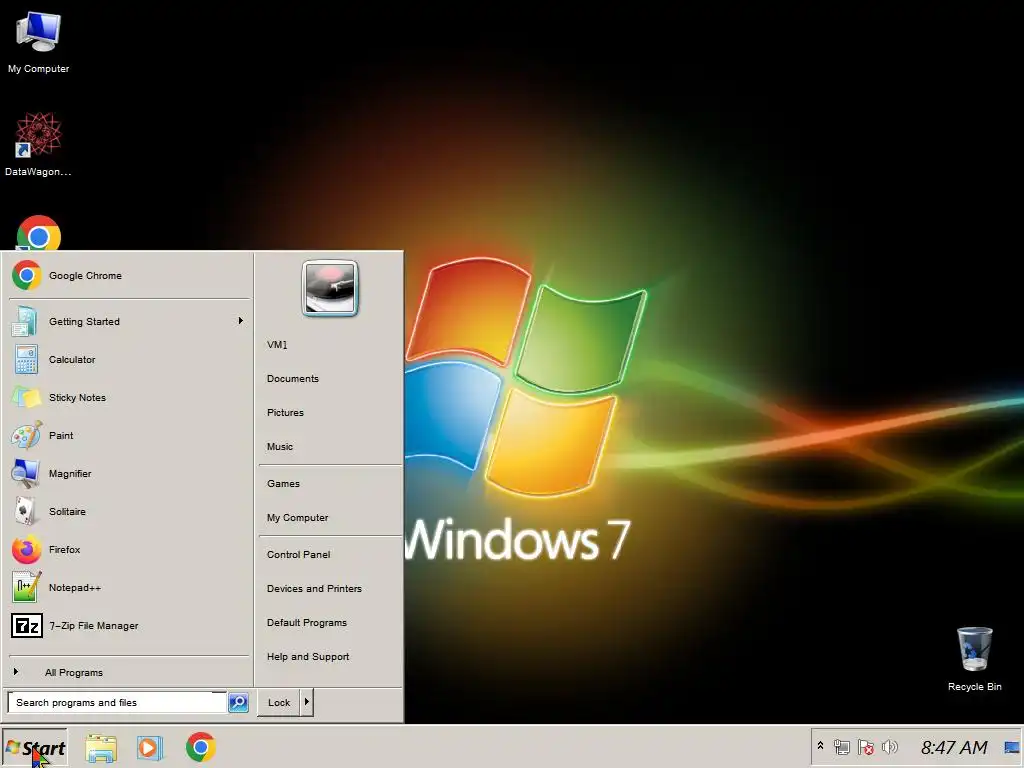The height and width of the screenshot is (768, 1024).
Task: Click the search magnifier button
Action: click(238, 702)
